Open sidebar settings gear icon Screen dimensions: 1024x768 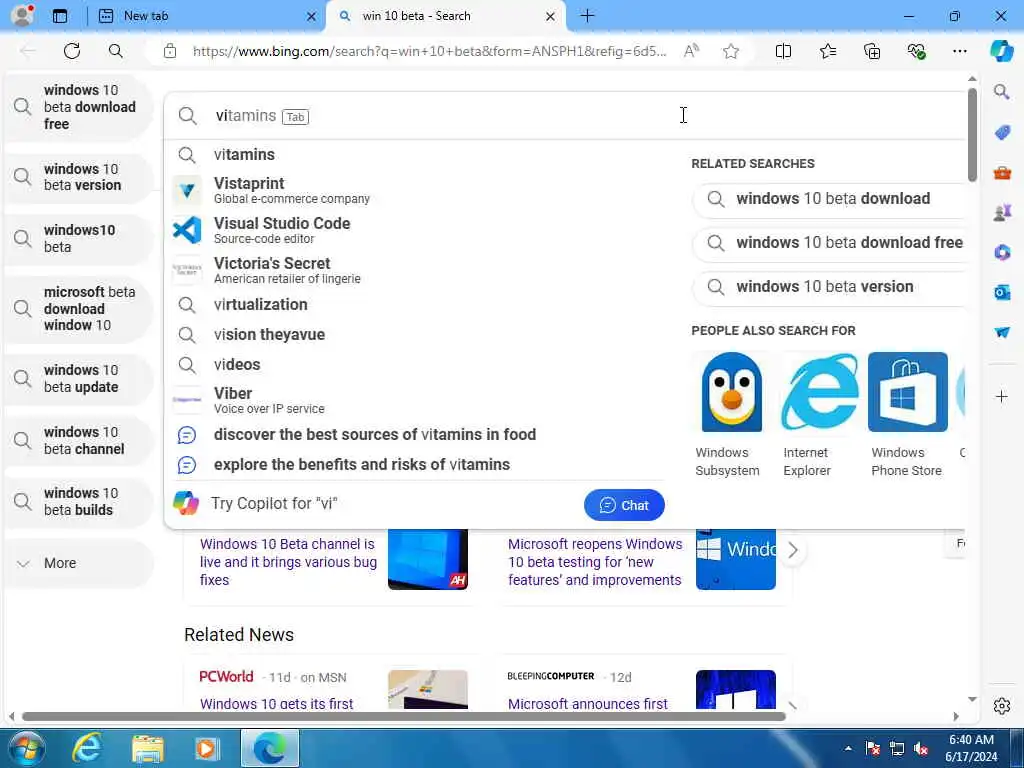click(x=1002, y=706)
